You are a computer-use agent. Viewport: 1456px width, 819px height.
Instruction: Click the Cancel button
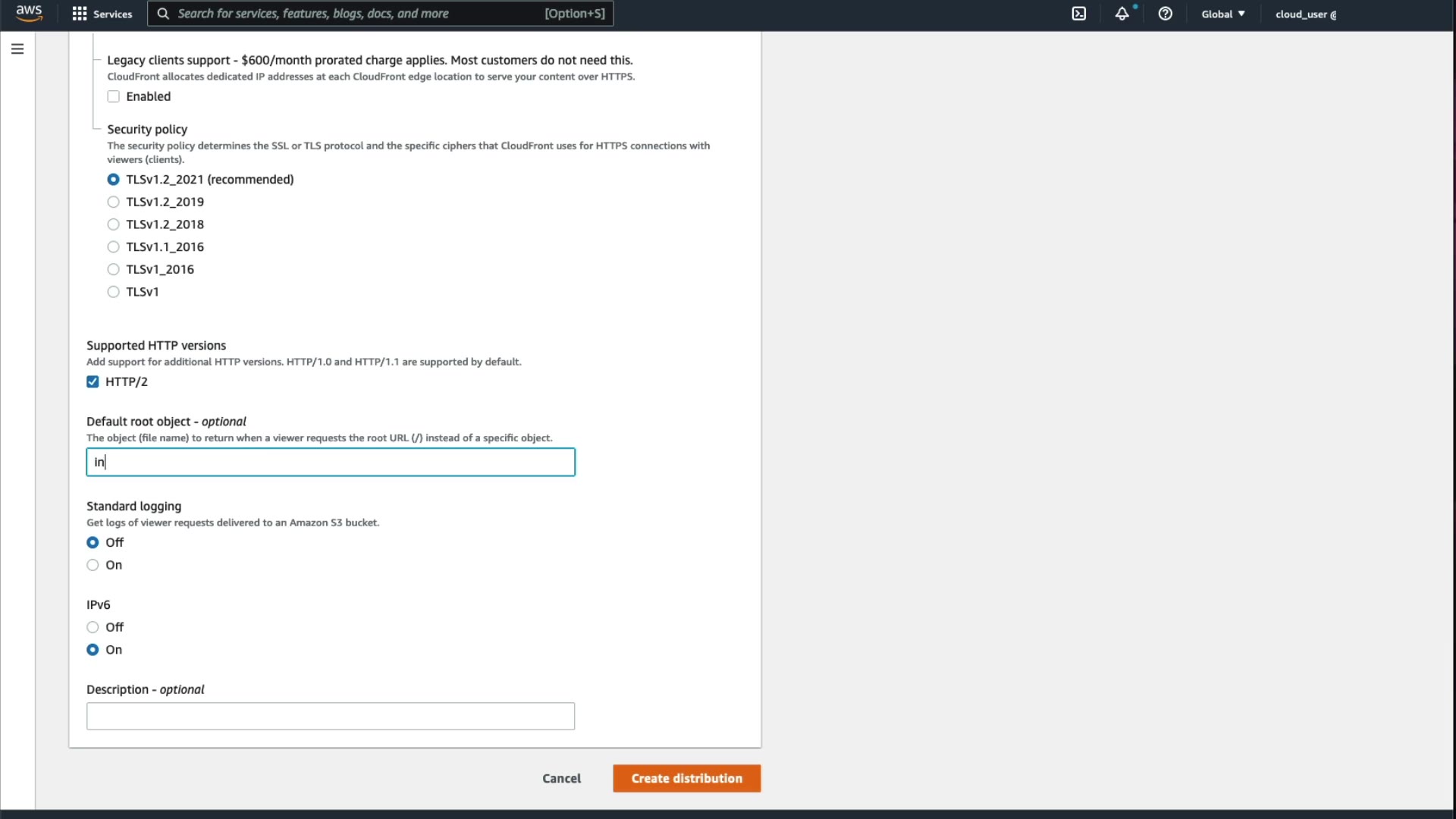[561, 778]
